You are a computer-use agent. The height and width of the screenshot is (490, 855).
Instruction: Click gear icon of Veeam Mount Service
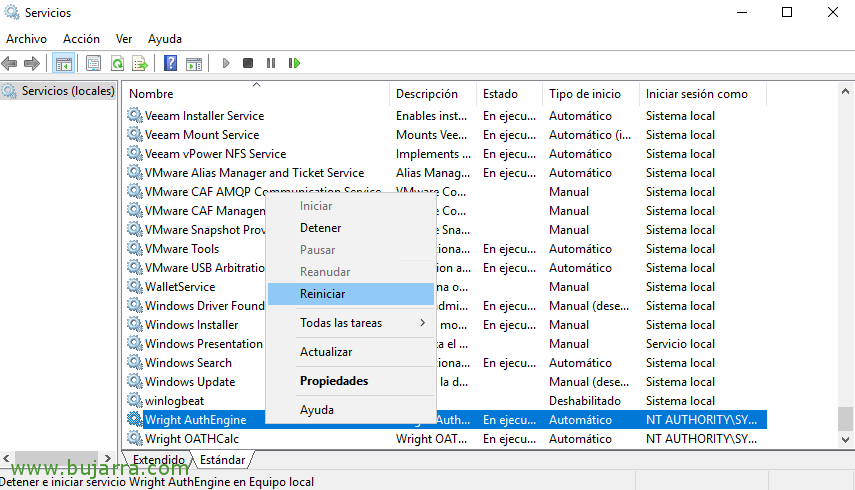click(x=135, y=134)
